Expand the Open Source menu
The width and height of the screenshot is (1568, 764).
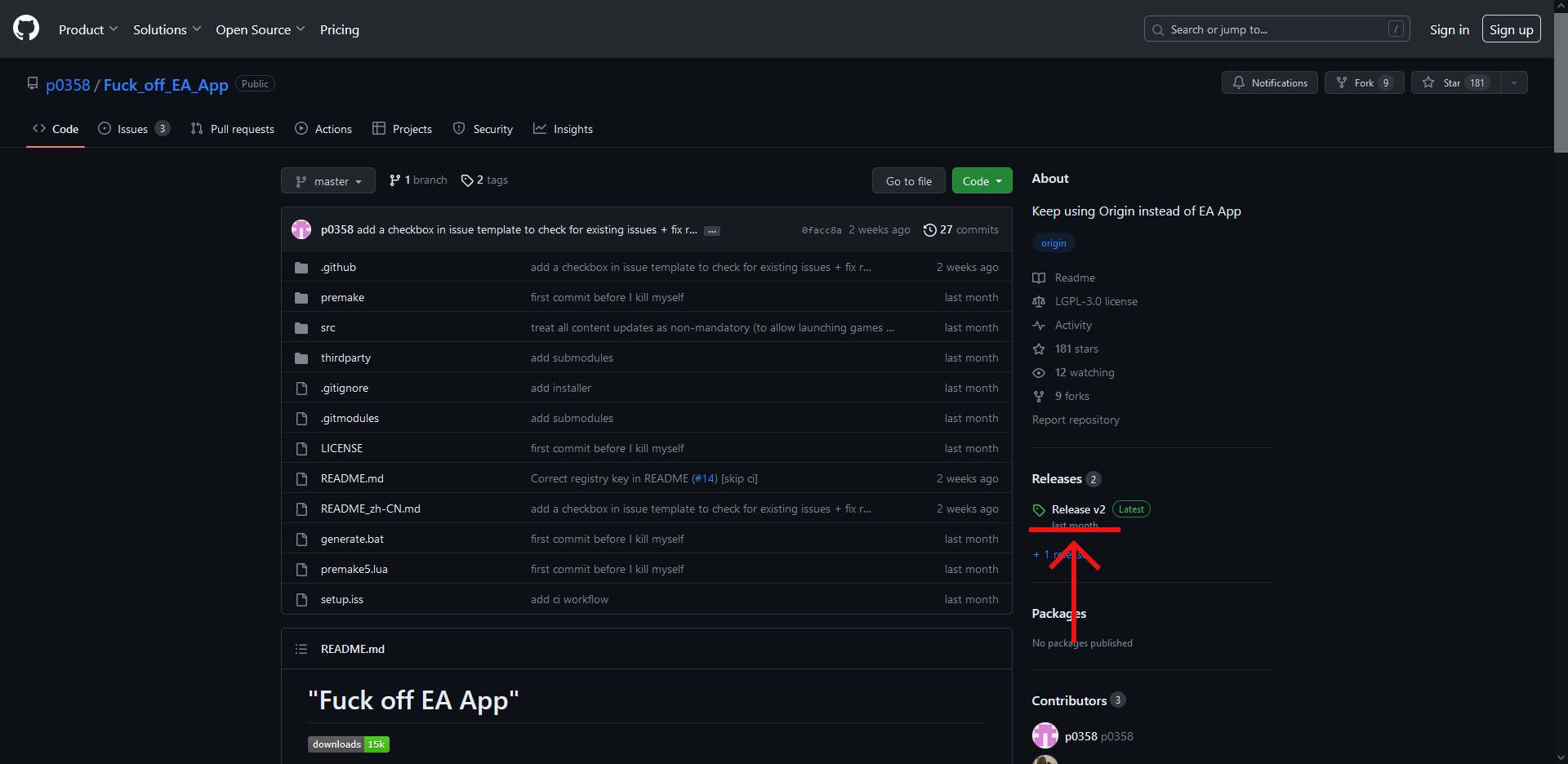tap(260, 29)
